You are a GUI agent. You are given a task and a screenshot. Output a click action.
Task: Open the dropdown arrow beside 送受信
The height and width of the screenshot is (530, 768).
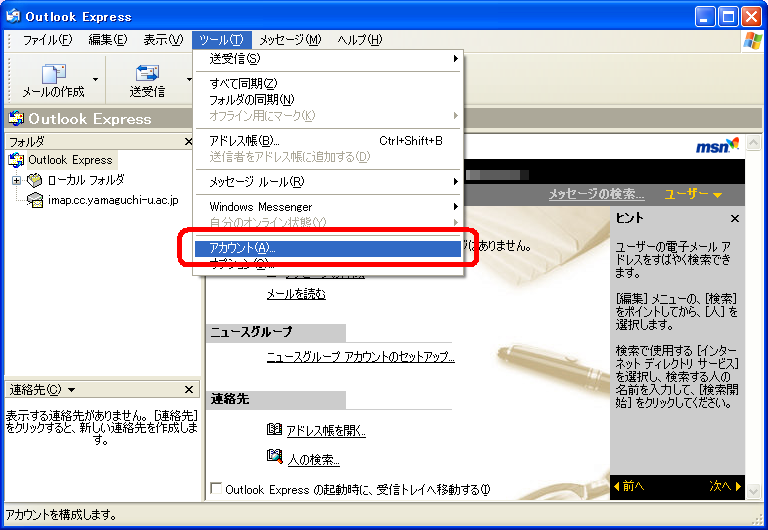click(189, 79)
